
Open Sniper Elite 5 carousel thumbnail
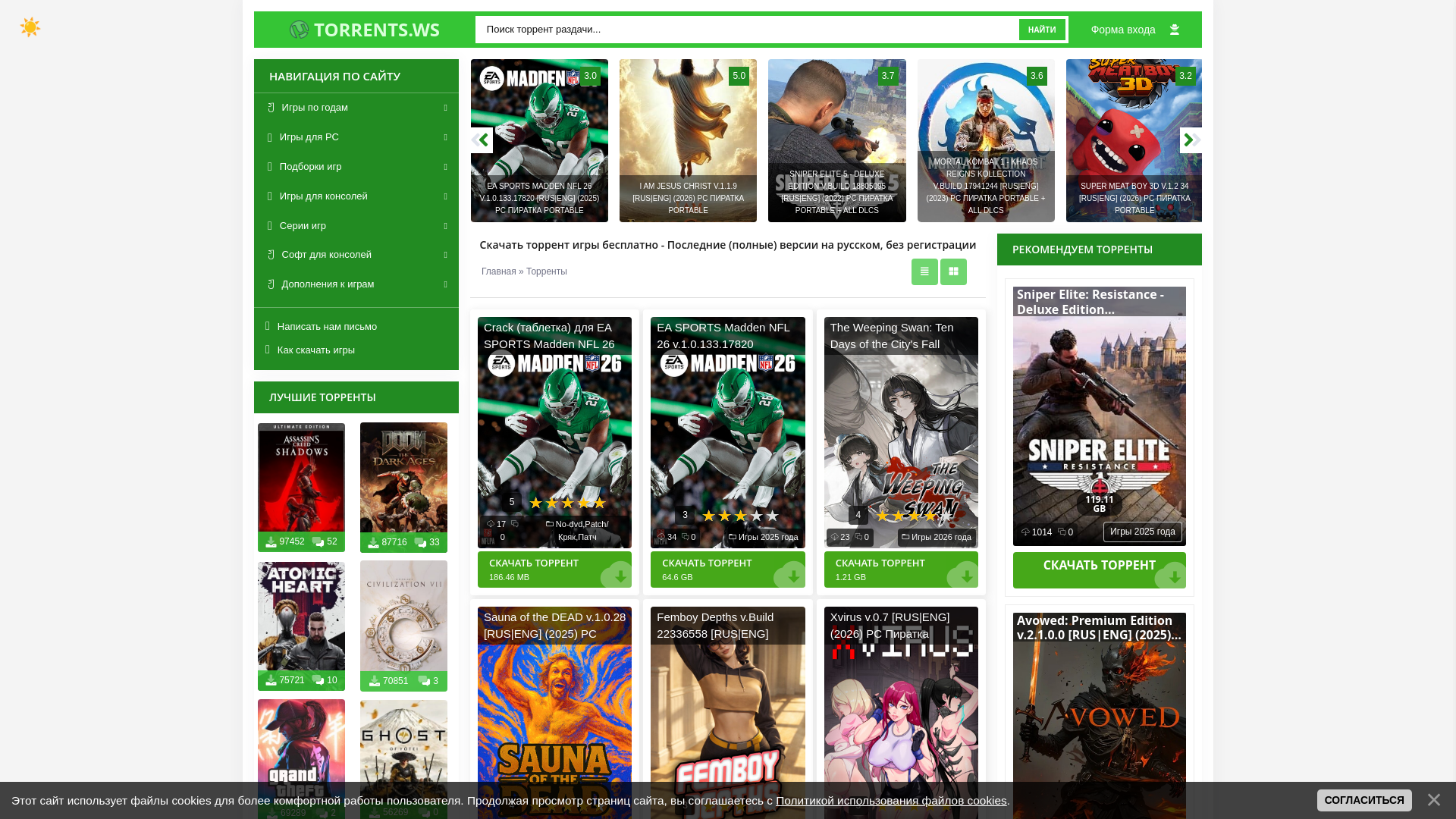[x=837, y=141]
